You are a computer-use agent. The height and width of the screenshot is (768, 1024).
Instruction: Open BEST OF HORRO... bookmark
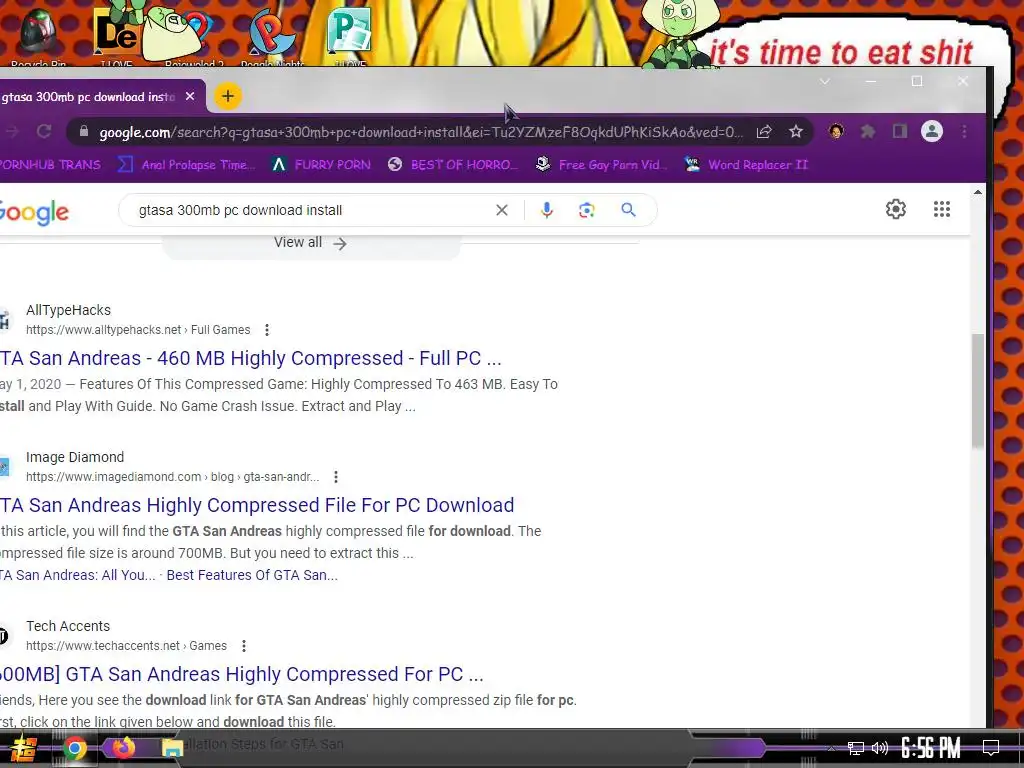(x=452, y=165)
